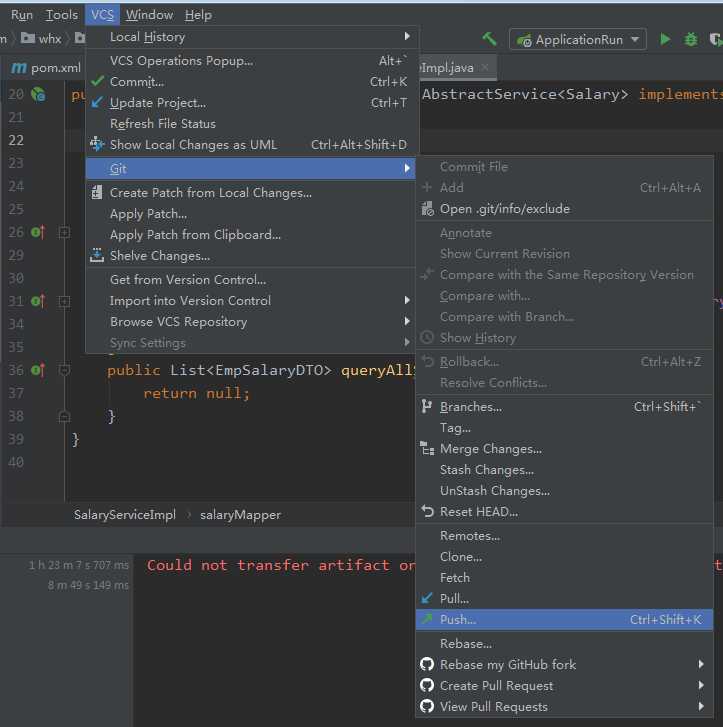723x727 pixels.
Task: Select Merge Changes...
Action: click(x=564, y=449)
